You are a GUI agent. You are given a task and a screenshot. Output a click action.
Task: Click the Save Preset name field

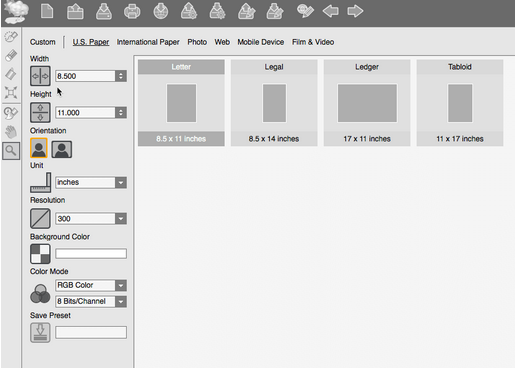(x=91, y=332)
